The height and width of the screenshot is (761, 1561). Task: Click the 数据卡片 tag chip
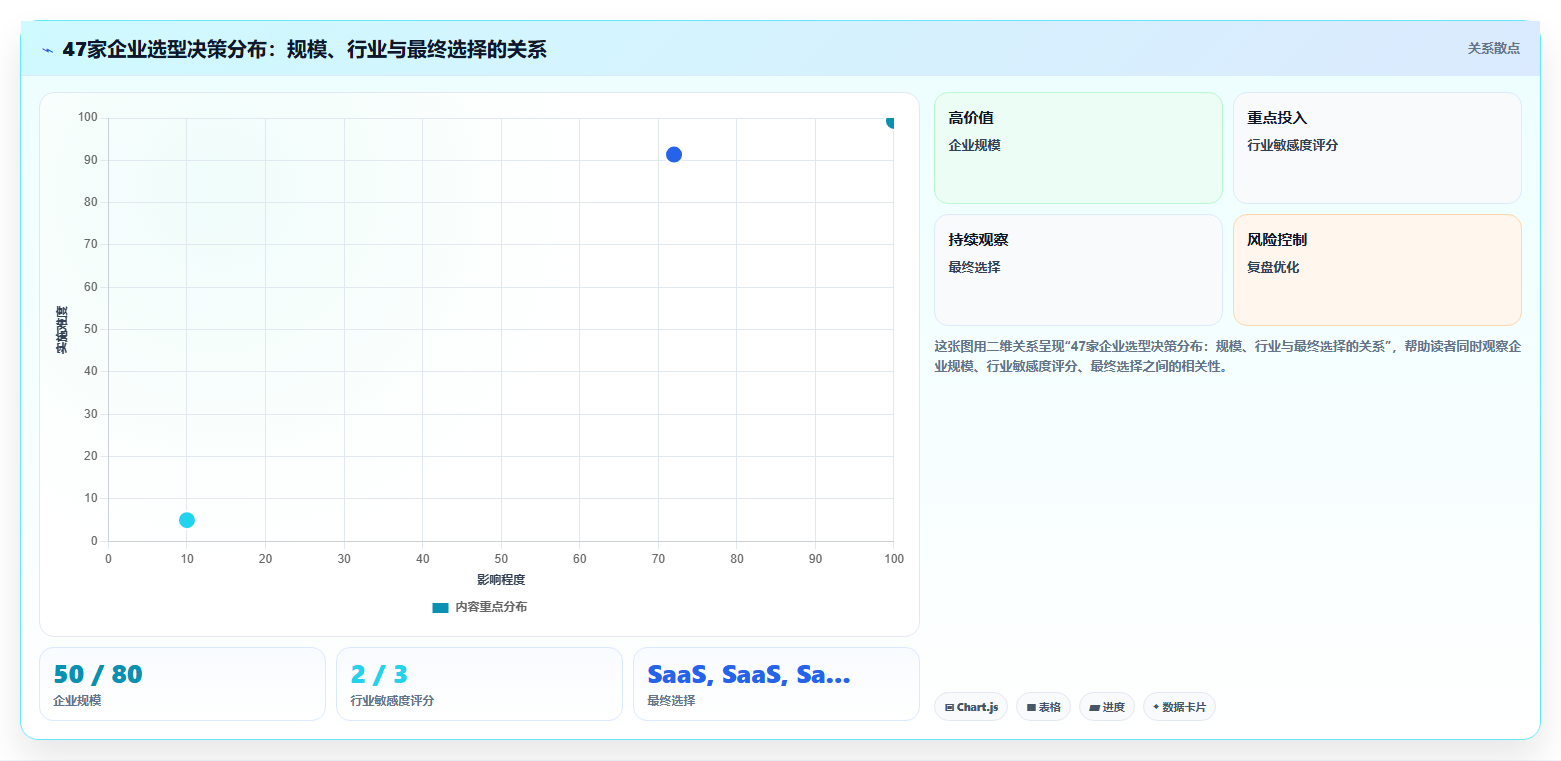tap(1179, 707)
